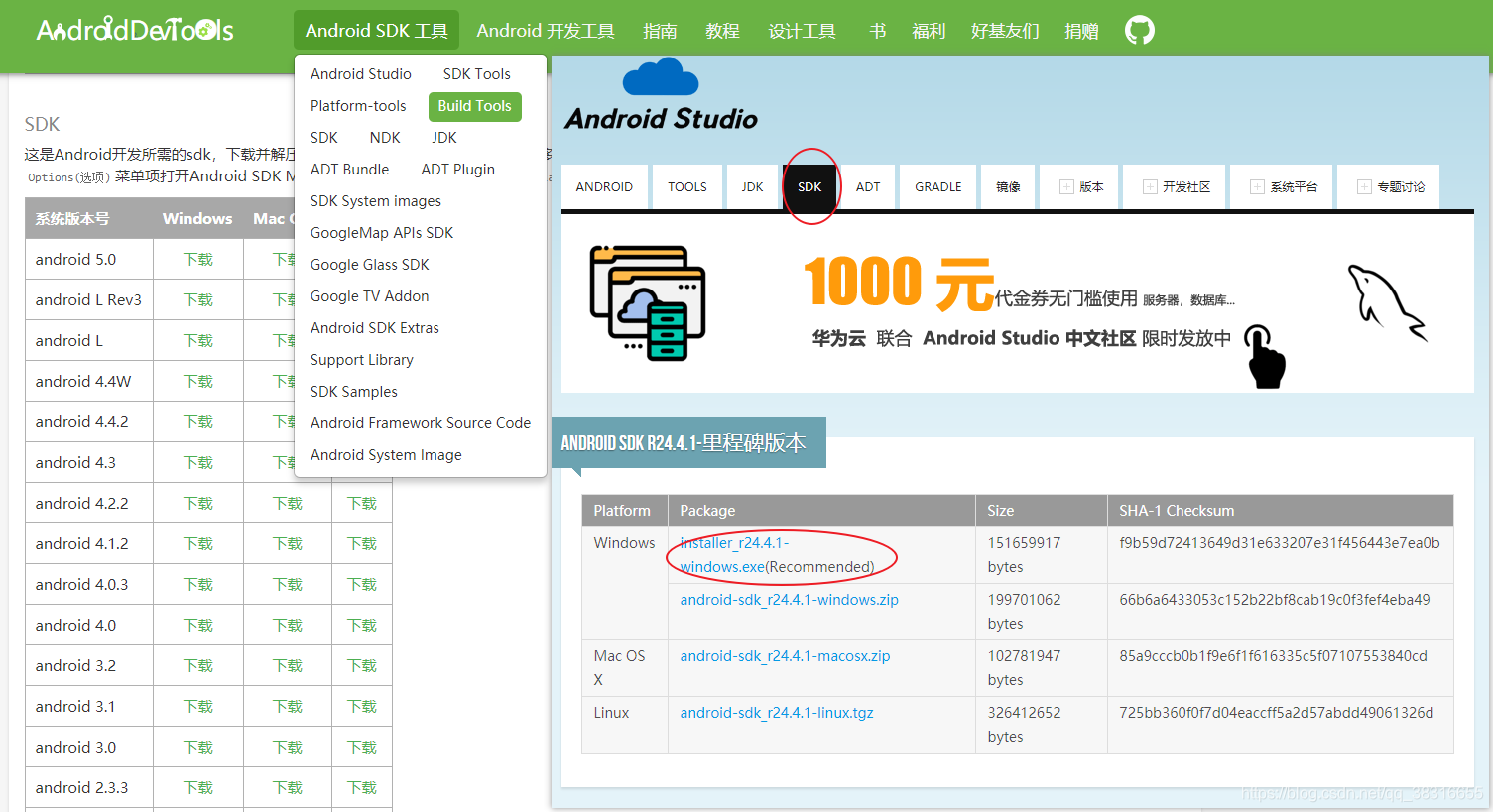
Task: Click the android 4.4W row label
Action: coord(83,382)
